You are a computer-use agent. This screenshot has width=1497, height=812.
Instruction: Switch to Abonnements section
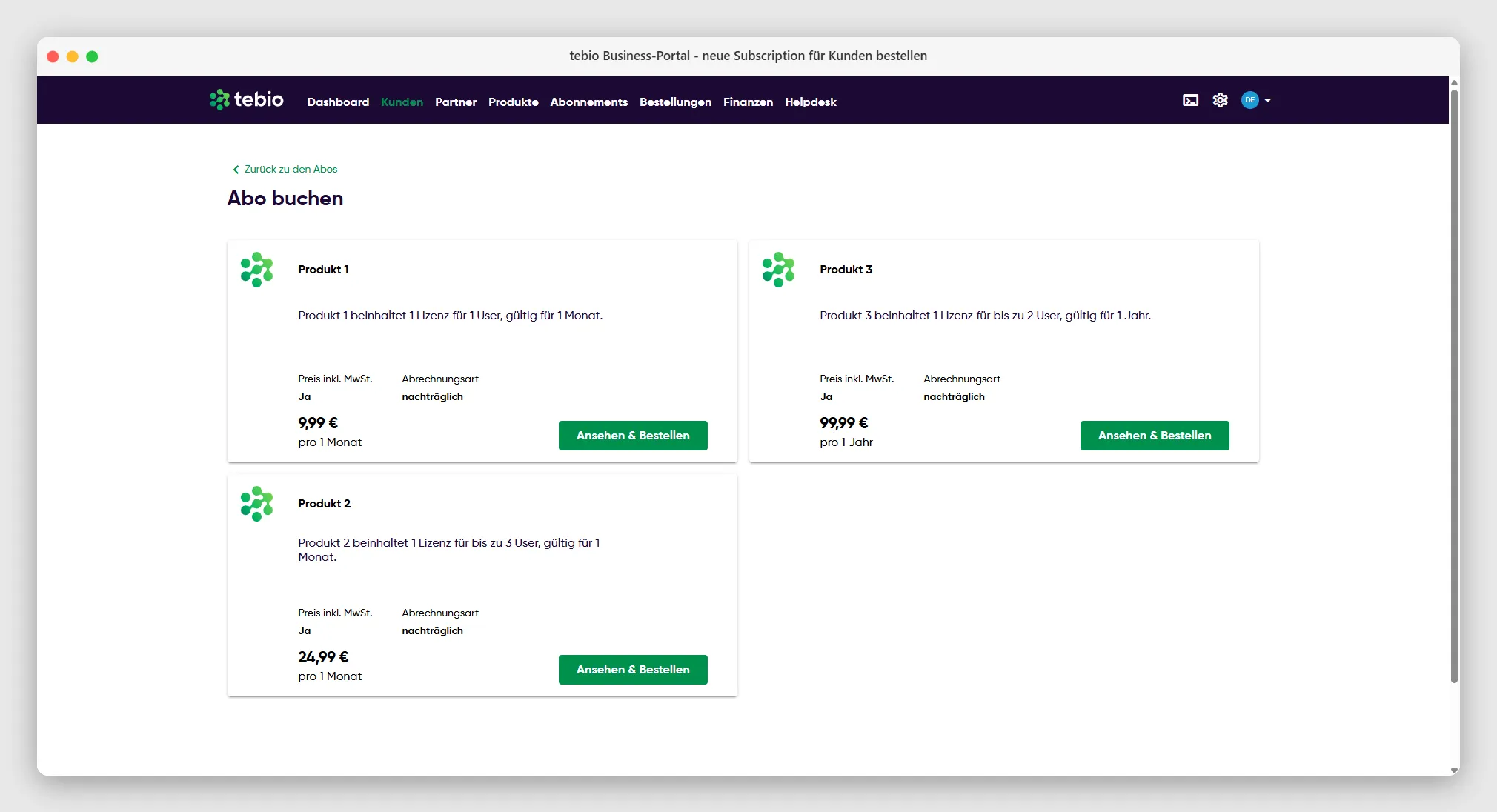click(588, 102)
